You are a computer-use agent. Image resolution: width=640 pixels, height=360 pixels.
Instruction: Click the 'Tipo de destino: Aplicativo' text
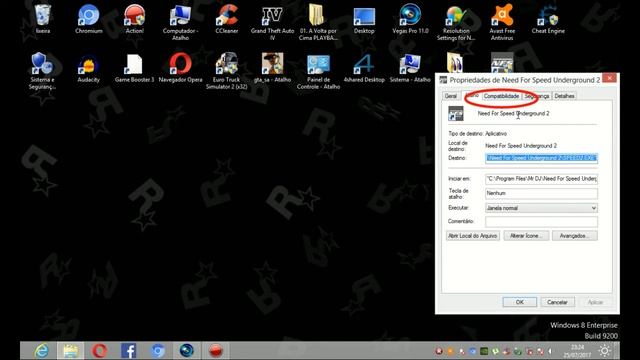pos(477,133)
